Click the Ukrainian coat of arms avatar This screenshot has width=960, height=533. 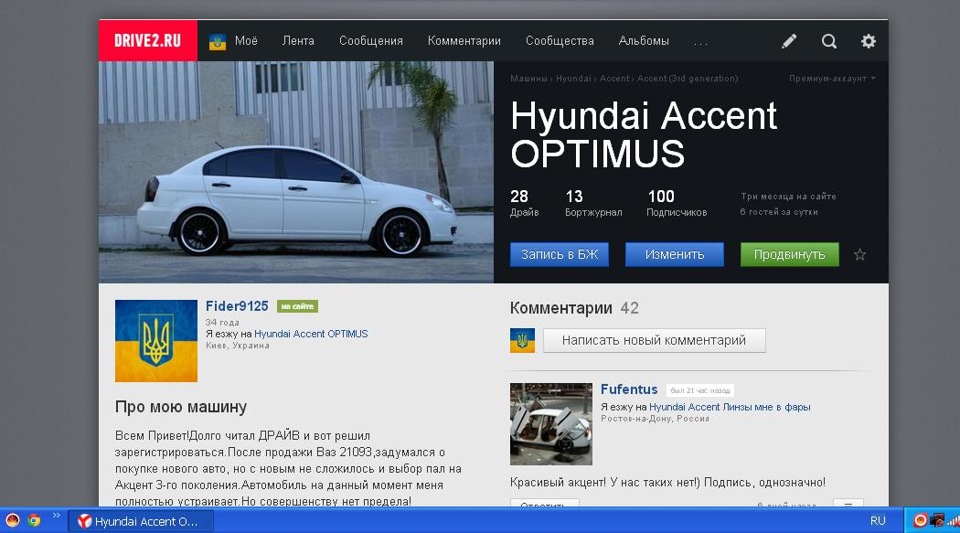(156, 341)
